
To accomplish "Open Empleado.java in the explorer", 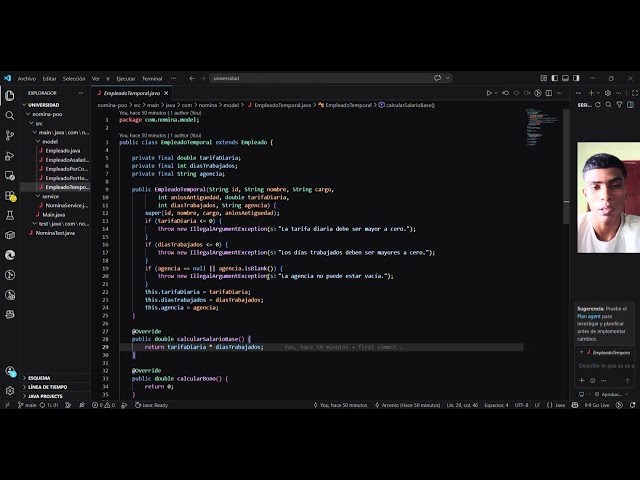I will (x=63, y=151).
